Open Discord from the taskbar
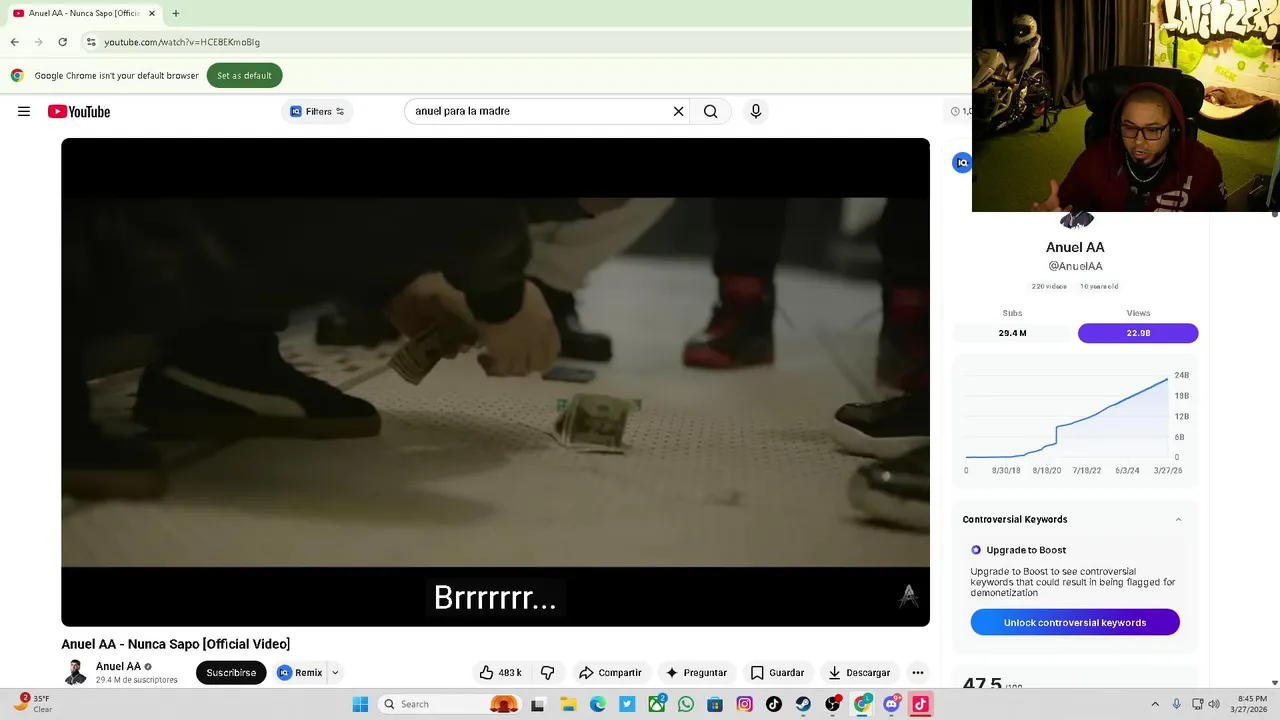1280x720 pixels. tap(891, 704)
